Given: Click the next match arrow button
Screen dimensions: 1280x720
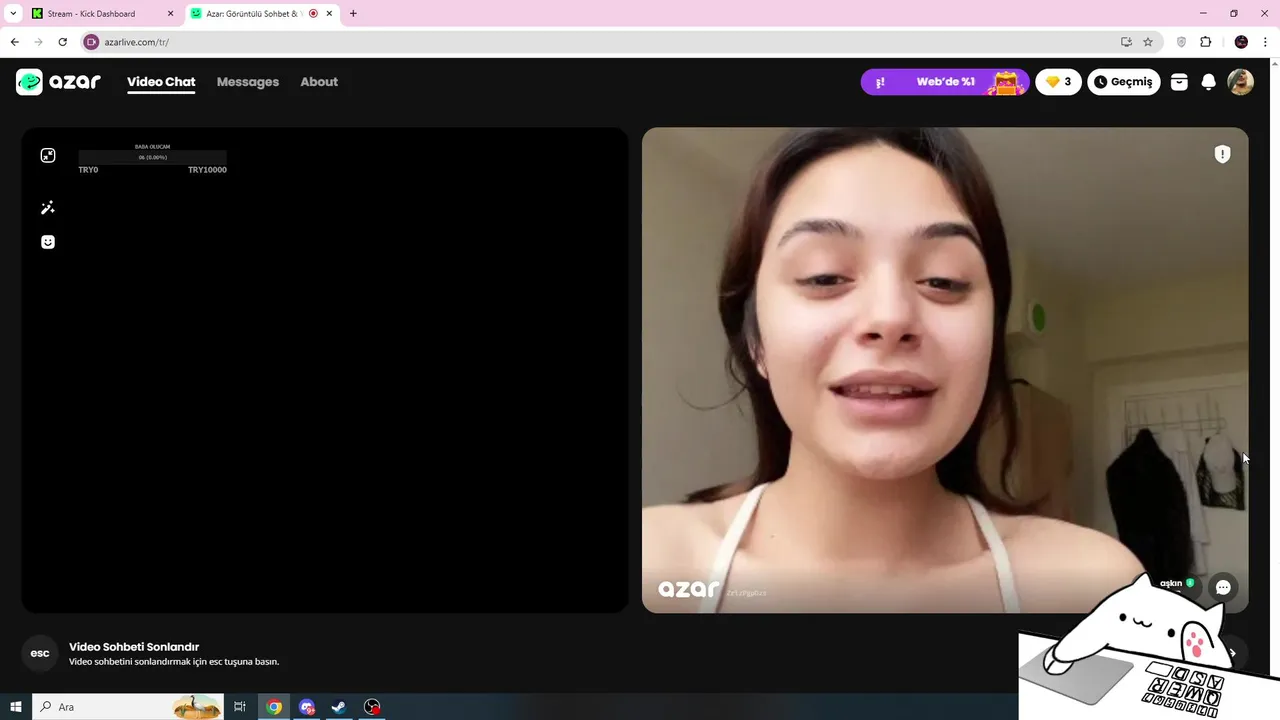Looking at the screenshot, I should tap(1233, 653).
